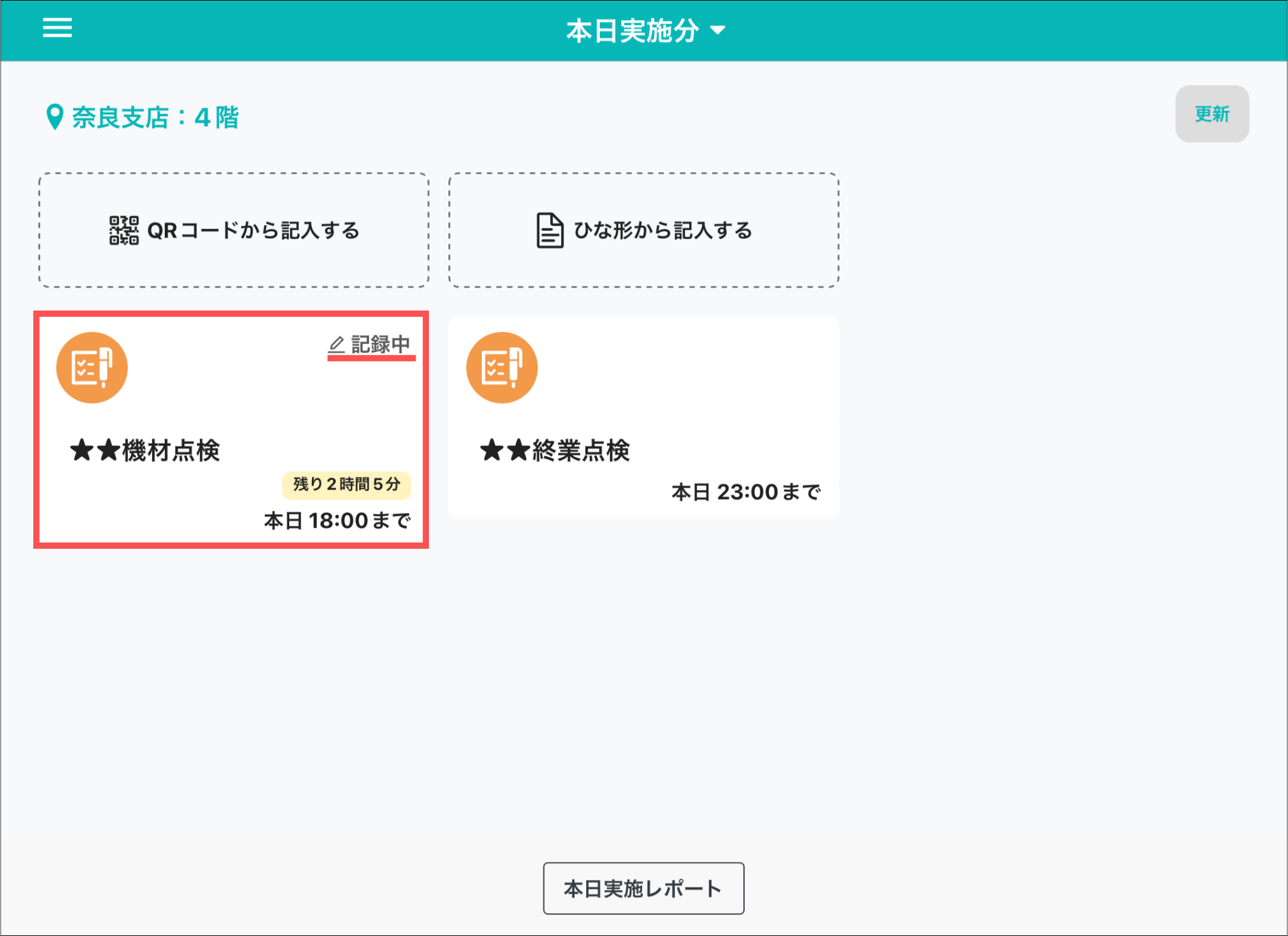Click 本日 18:00まで deadline text
1288x936 pixels.
pyautogui.click(x=337, y=521)
